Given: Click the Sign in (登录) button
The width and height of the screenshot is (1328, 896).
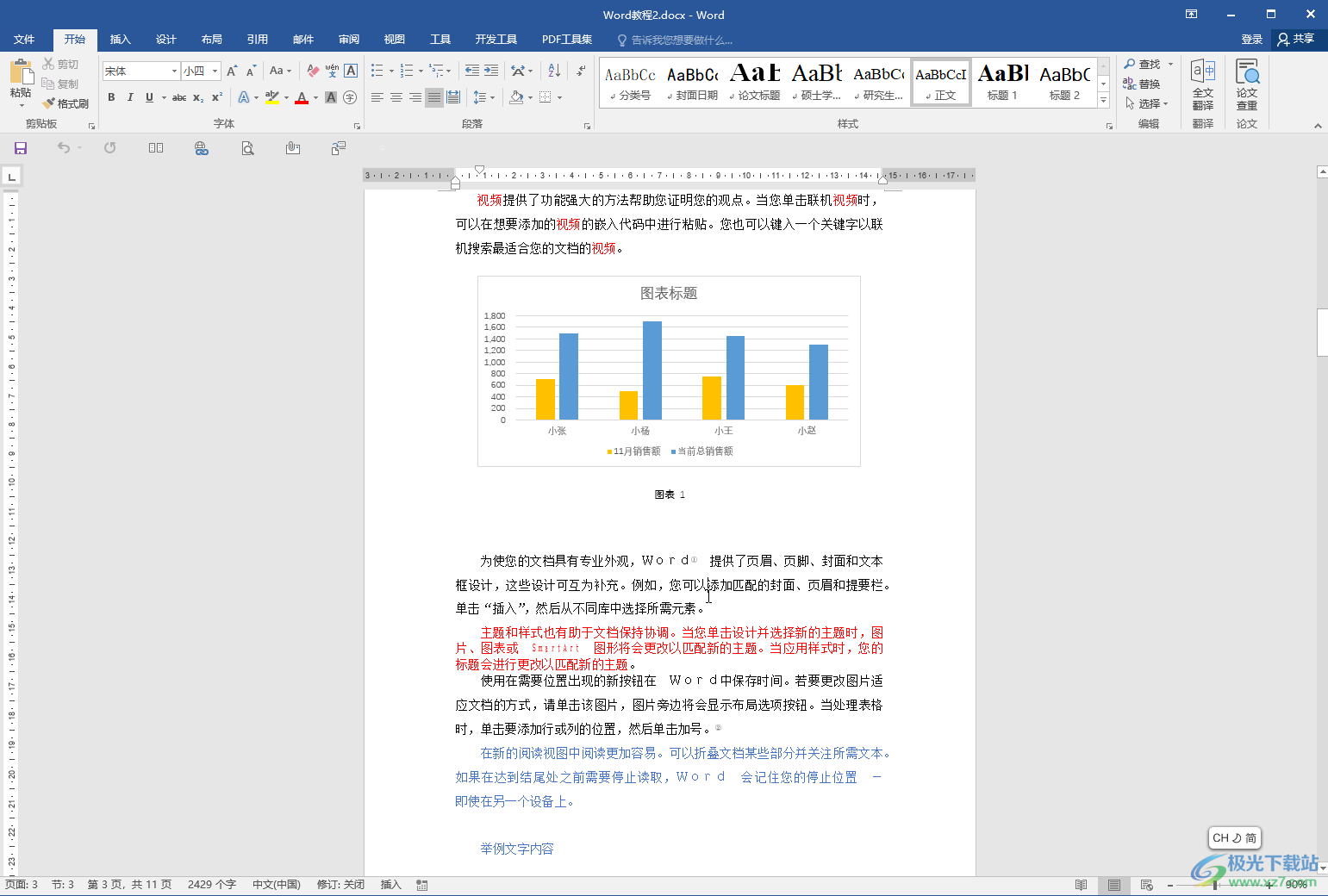Looking at the screenshot, I should [1252, 40].
